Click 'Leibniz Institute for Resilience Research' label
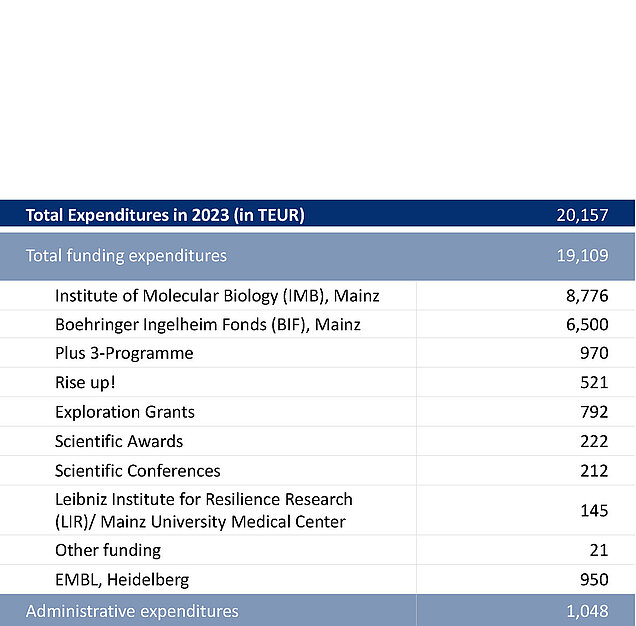 pyautogui.click(x=204, y=499)
